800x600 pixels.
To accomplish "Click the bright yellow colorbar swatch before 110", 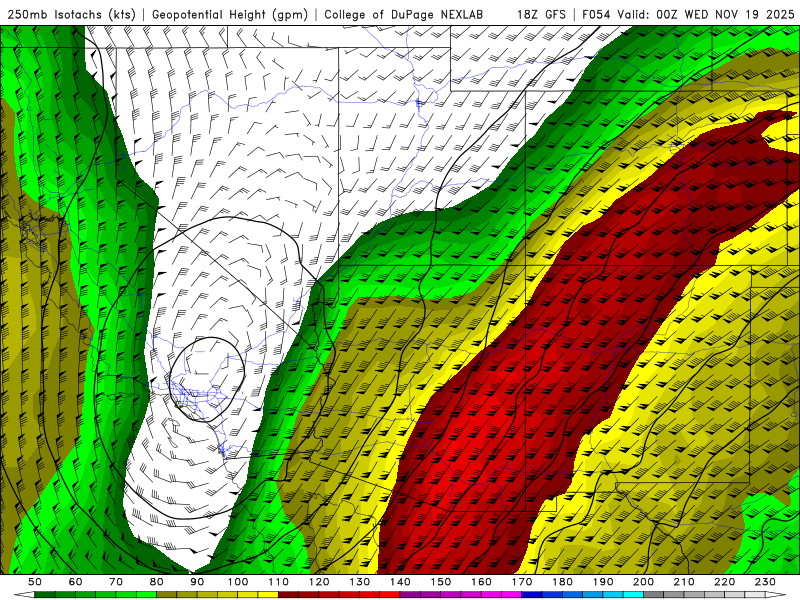I will tap(268, 594).
